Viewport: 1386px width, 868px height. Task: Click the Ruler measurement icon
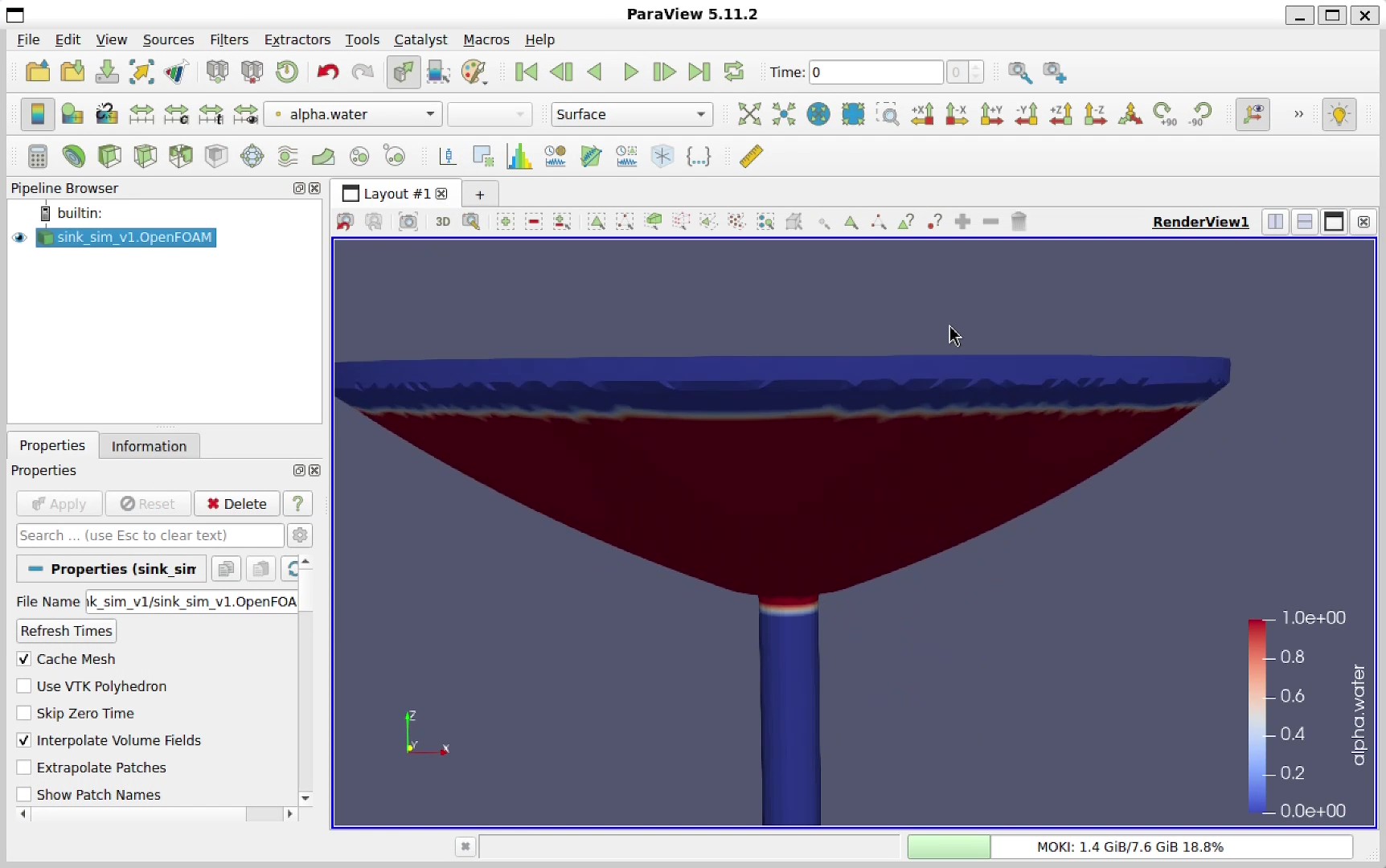click(751, 157)
